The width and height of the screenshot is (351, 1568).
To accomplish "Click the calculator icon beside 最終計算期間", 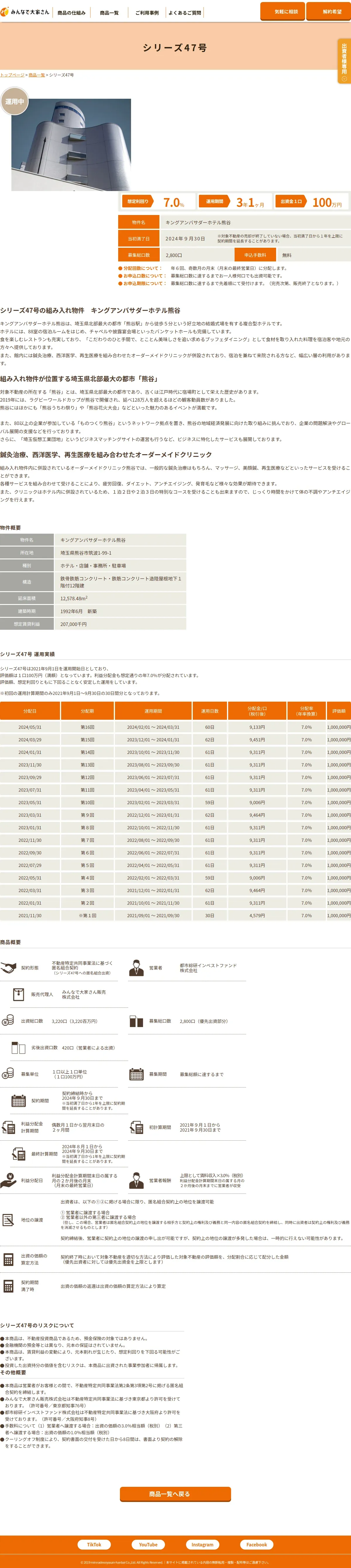I will click(x=19, y=1154).
